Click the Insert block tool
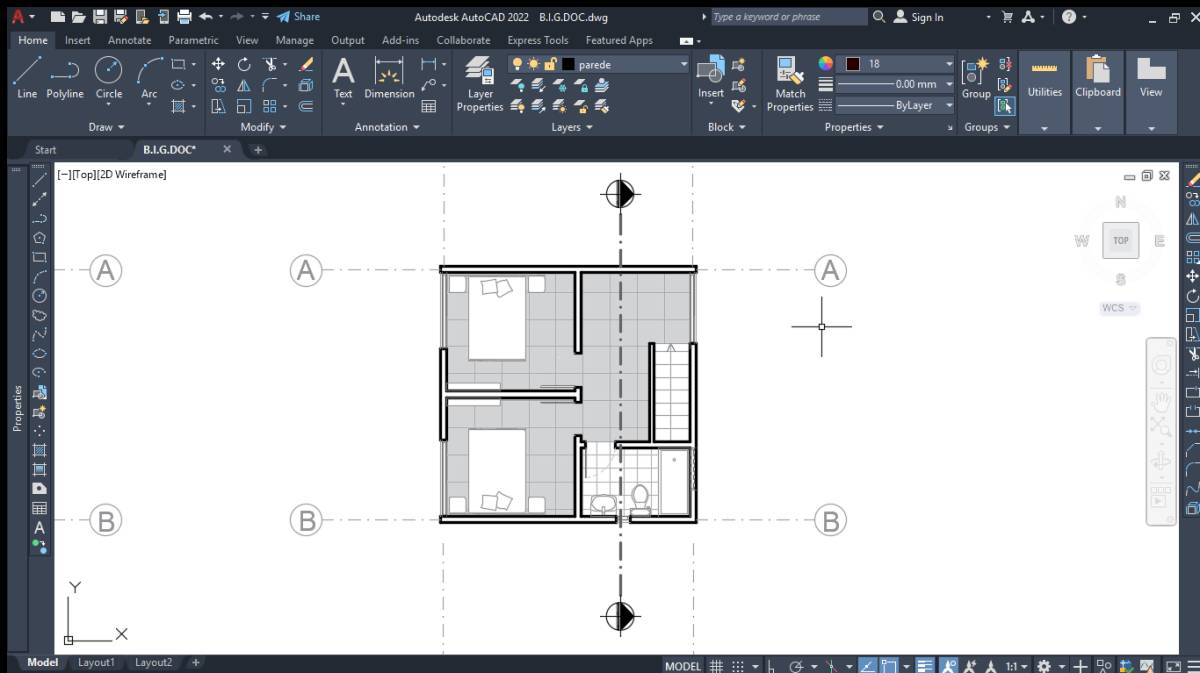The height and width of the screenshot is (673, 1200). 711,77
